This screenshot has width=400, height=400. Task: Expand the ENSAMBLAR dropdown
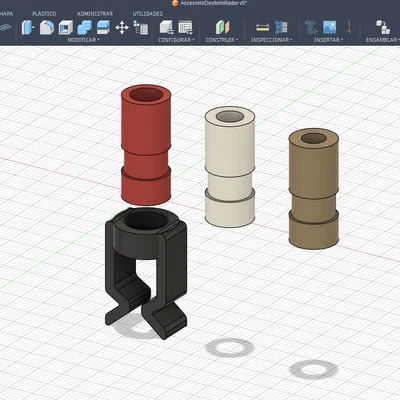[383, 40]
